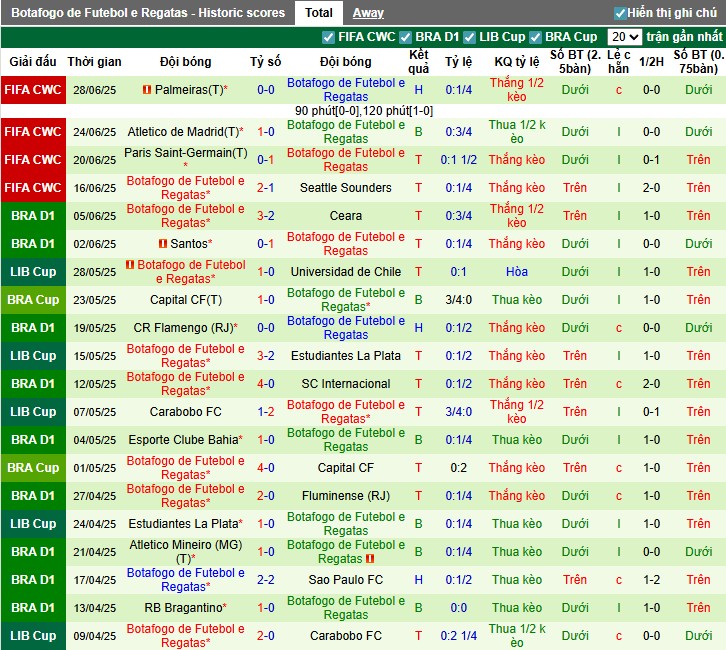This screenshot has width=726, height=650.
Task: Uncheck the BRA D1 filter checkbox
Action: [406, 37]
